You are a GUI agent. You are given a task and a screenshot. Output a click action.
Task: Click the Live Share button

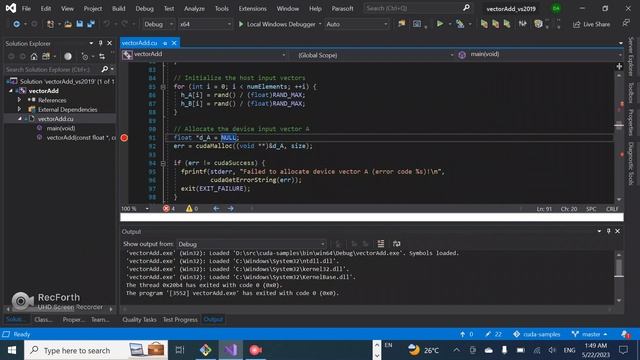point(591,24)
